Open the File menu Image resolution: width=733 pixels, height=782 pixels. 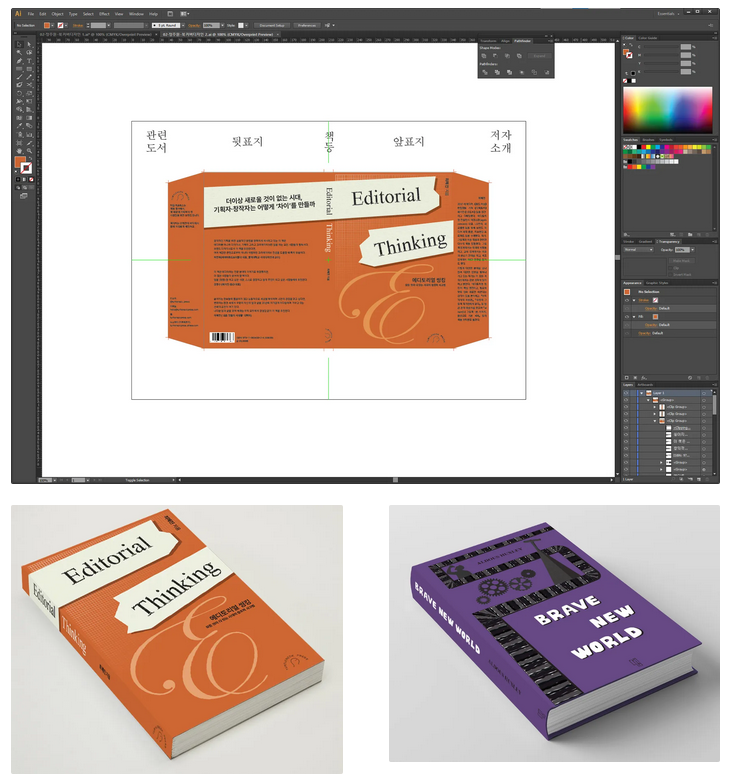31,14
